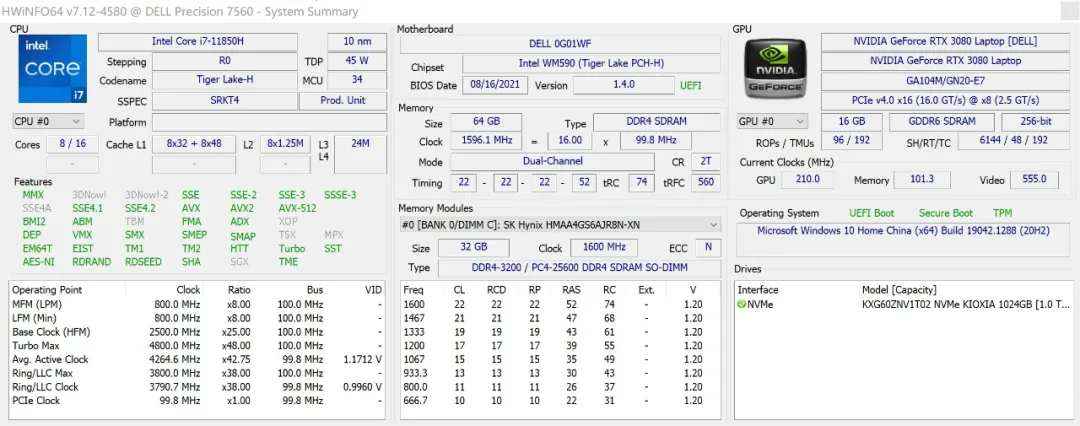
Task: Open the GPU #0 selector dropdown
Action: click(x=771, y=121)
